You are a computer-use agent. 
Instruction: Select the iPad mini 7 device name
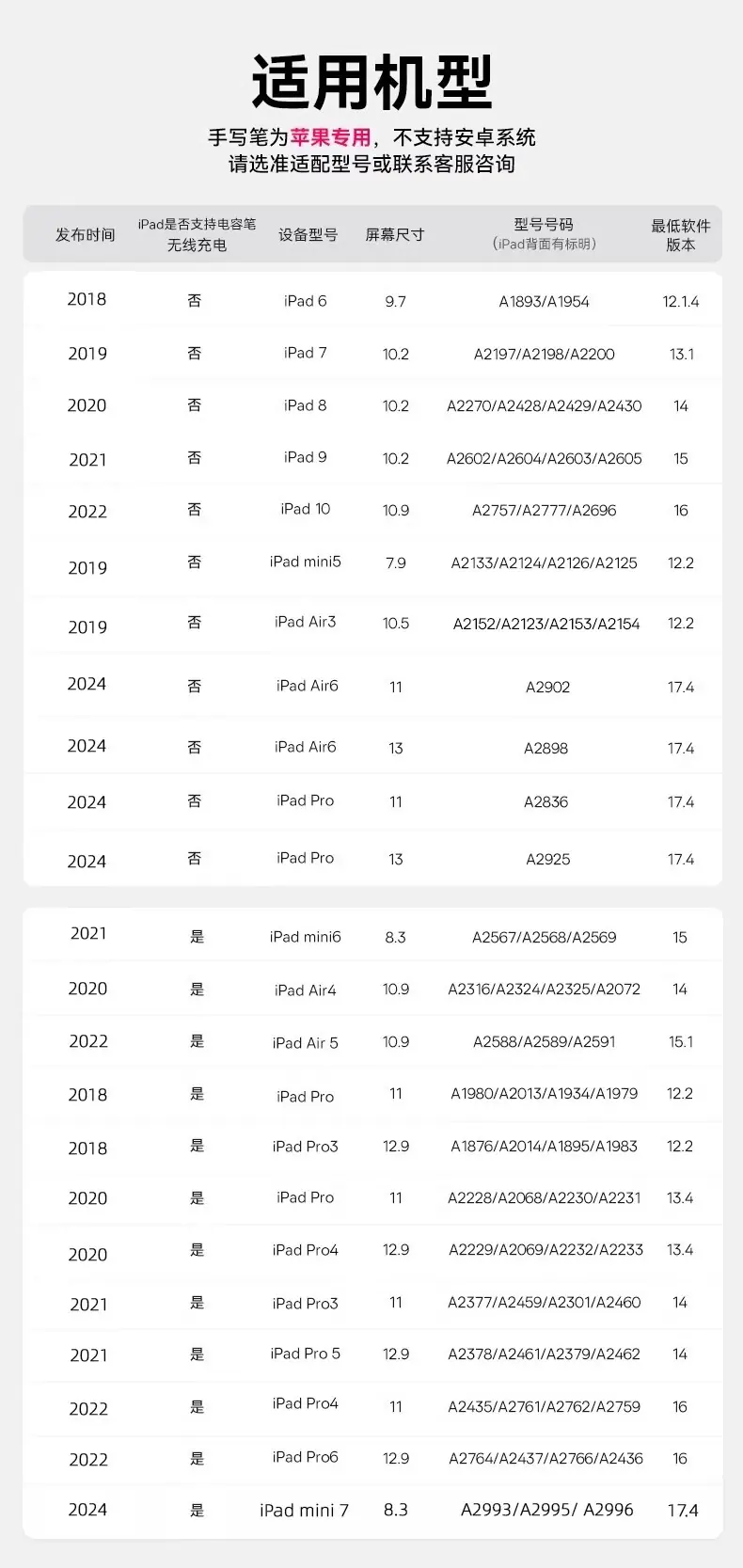pos(304,1511)
